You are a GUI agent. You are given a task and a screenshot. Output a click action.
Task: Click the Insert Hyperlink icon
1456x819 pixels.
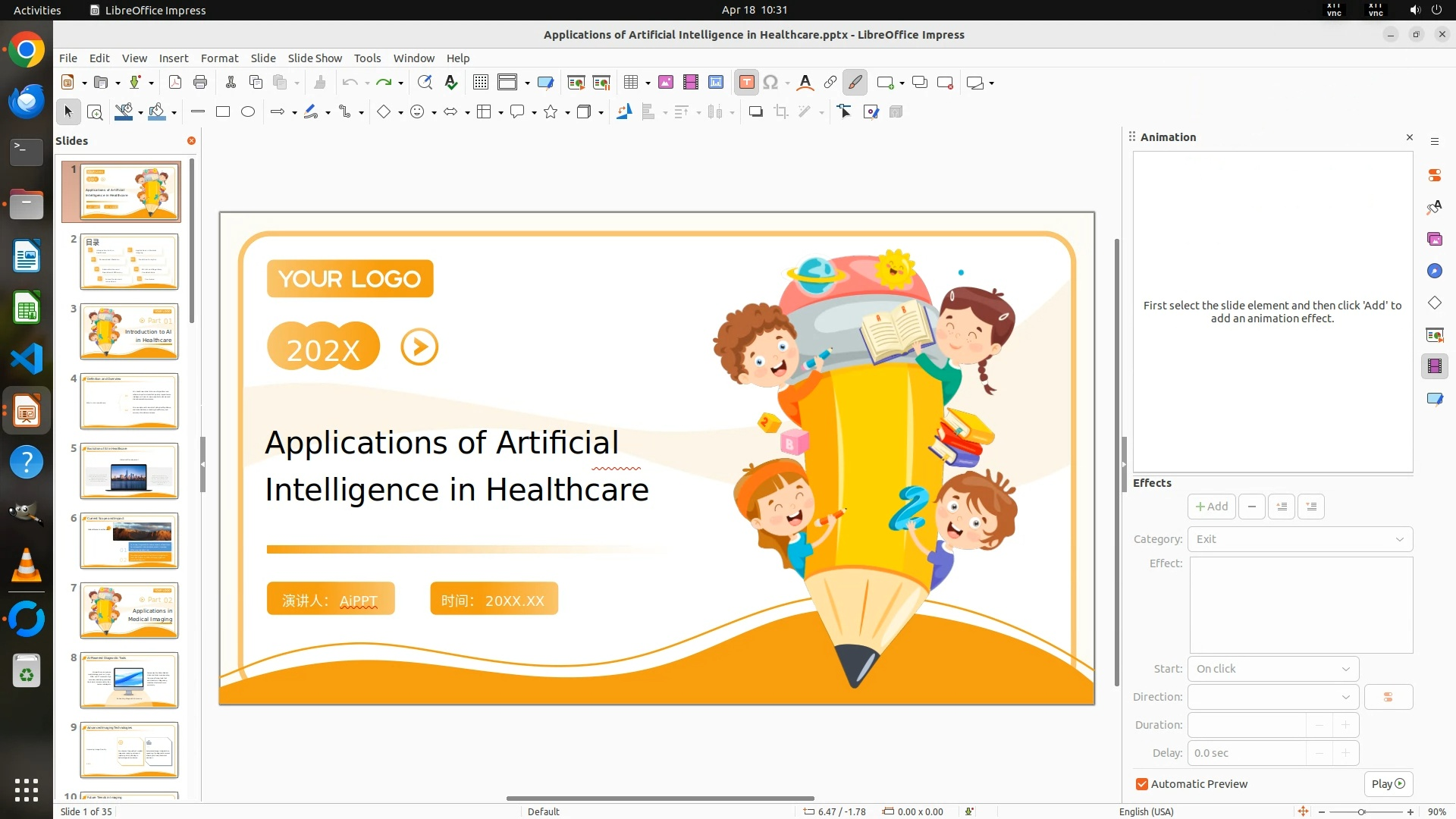[830, 83]
